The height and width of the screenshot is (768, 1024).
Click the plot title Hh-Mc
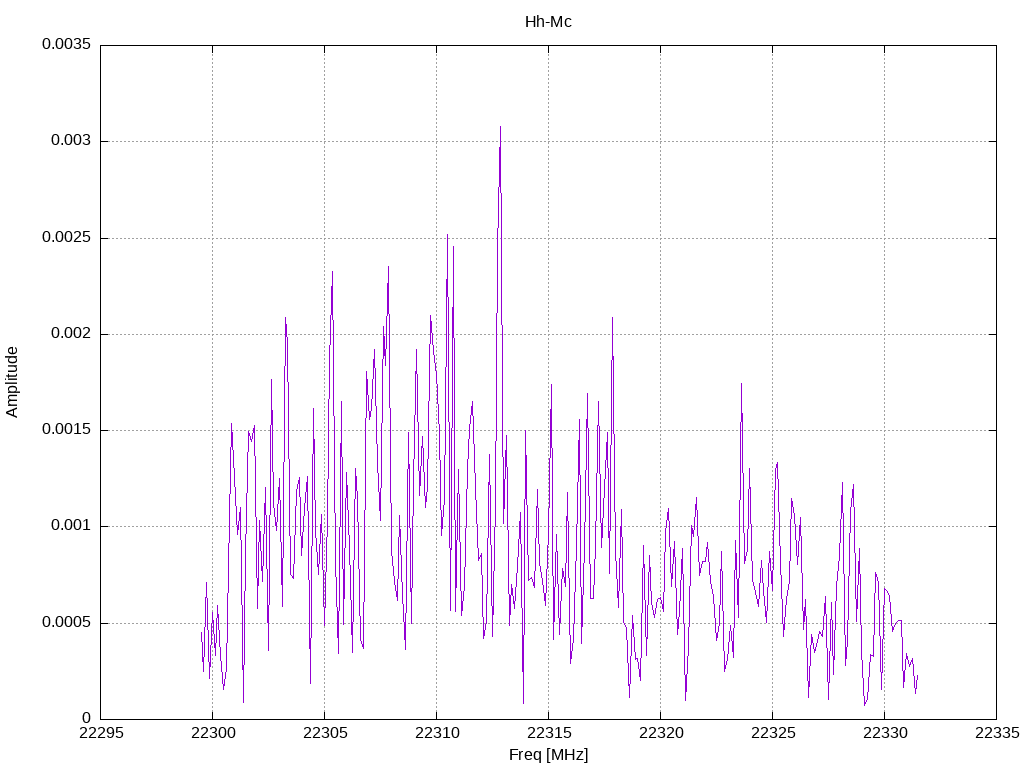[x=548, y=22]
